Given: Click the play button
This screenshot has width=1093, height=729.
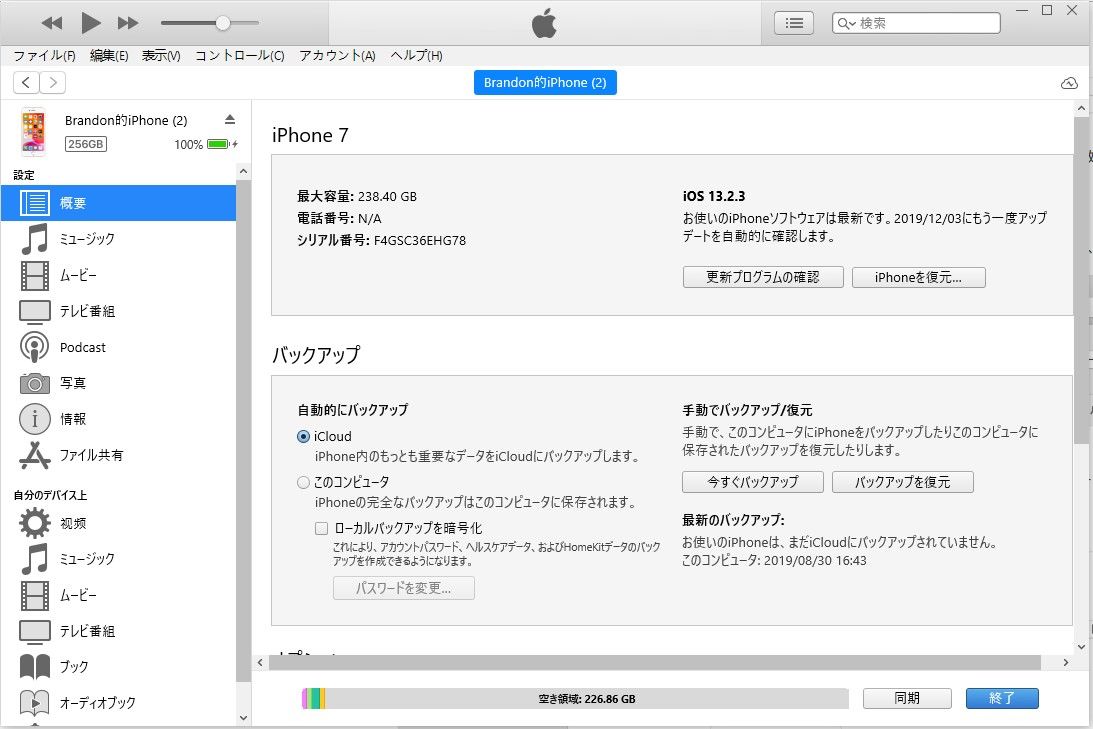Looking at the screenshot, I should coord(91,23).
